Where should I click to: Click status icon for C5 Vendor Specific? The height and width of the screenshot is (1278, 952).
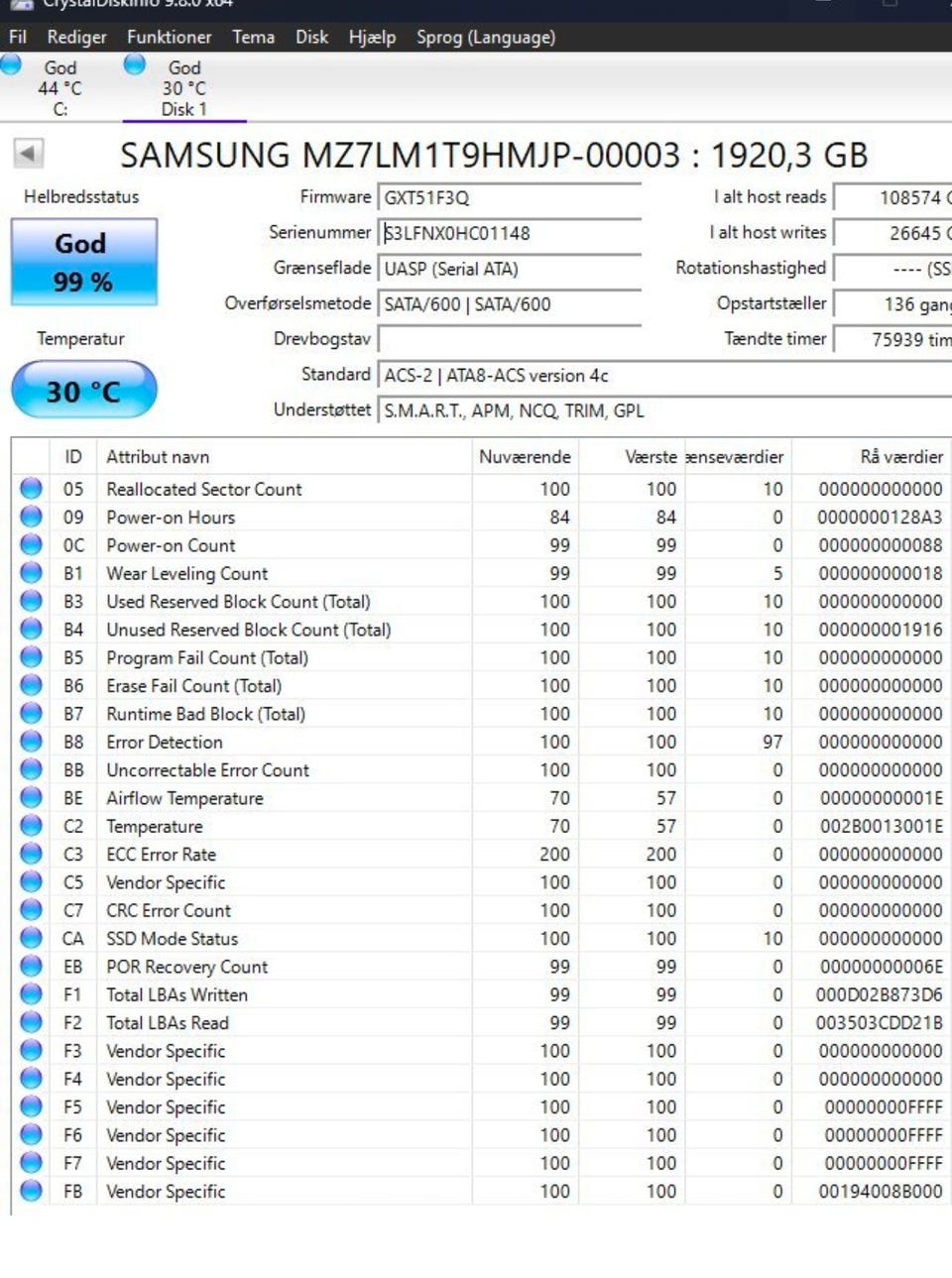[32, 881]
